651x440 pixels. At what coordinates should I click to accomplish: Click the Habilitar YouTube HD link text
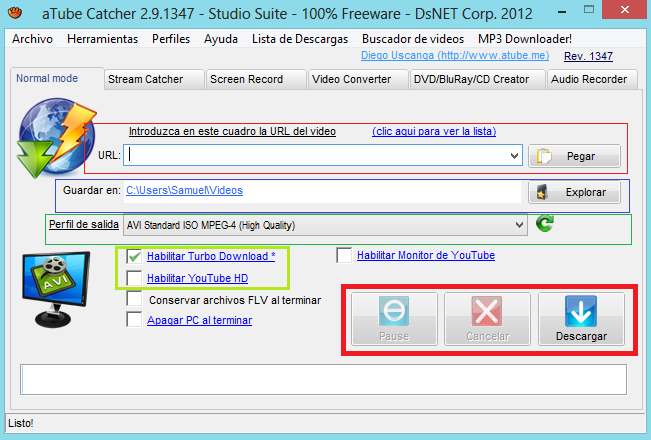tap(198, 278)
